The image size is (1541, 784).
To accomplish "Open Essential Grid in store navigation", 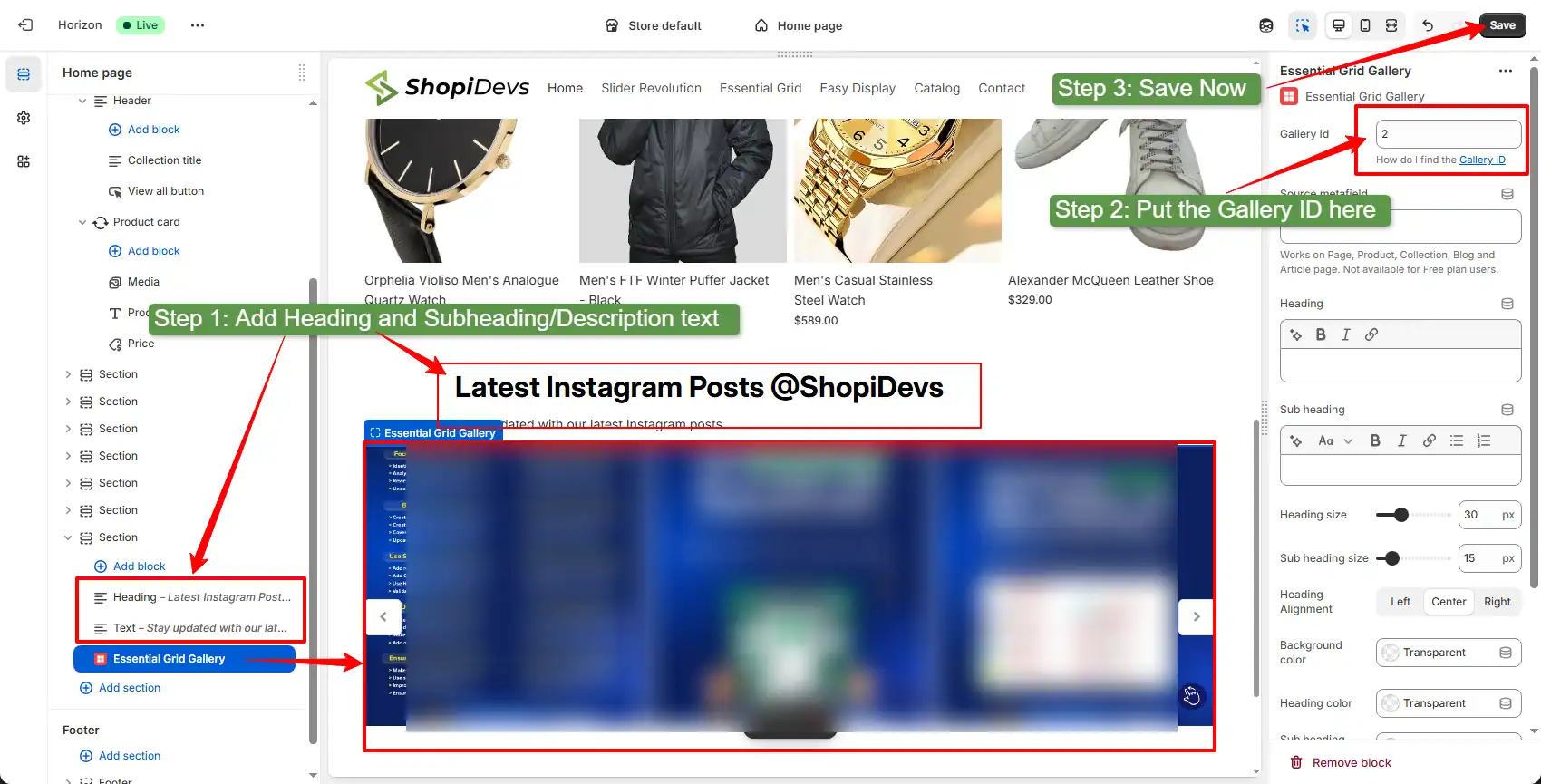I will pos(761,88).
